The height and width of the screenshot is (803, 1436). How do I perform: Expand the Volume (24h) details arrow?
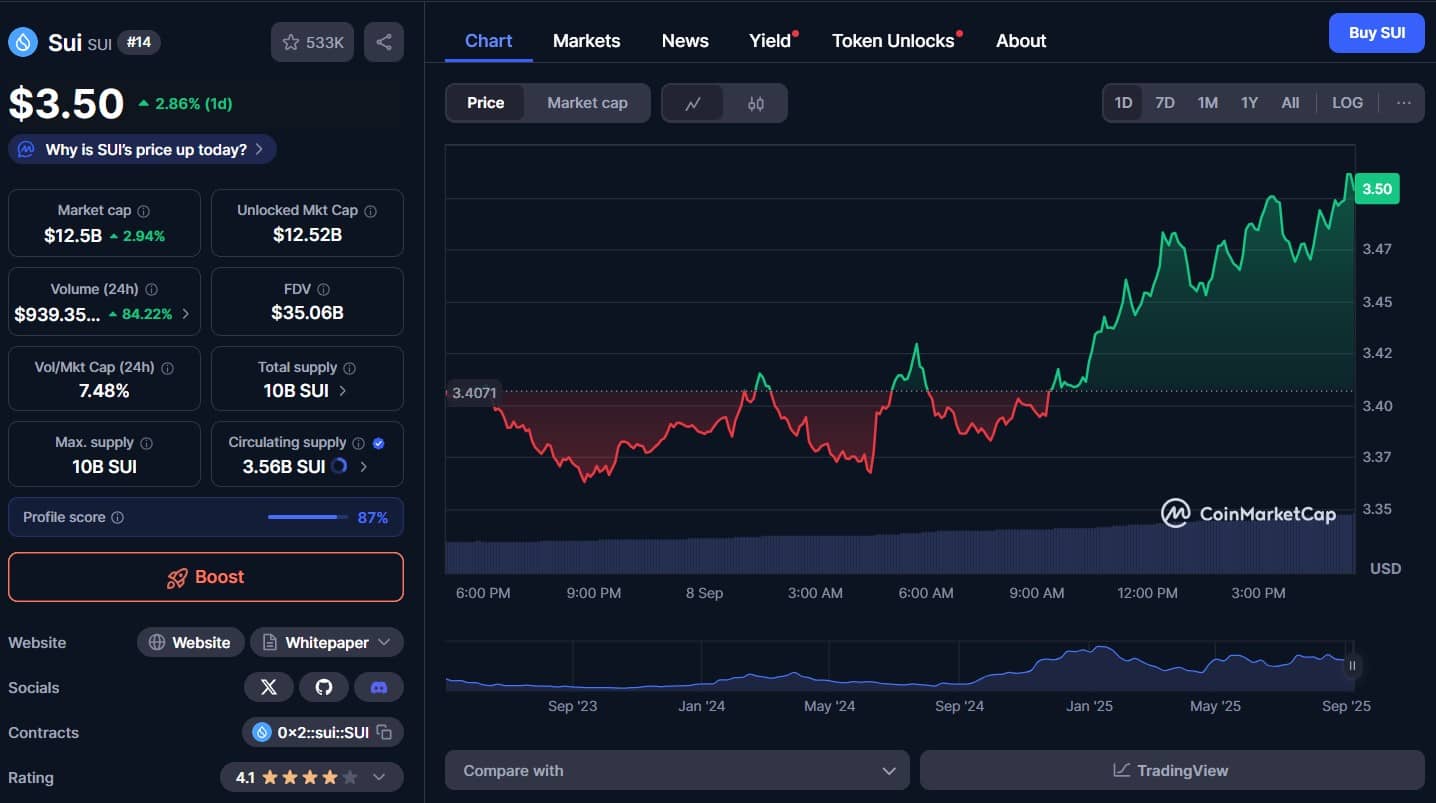[x=185, y=314]
